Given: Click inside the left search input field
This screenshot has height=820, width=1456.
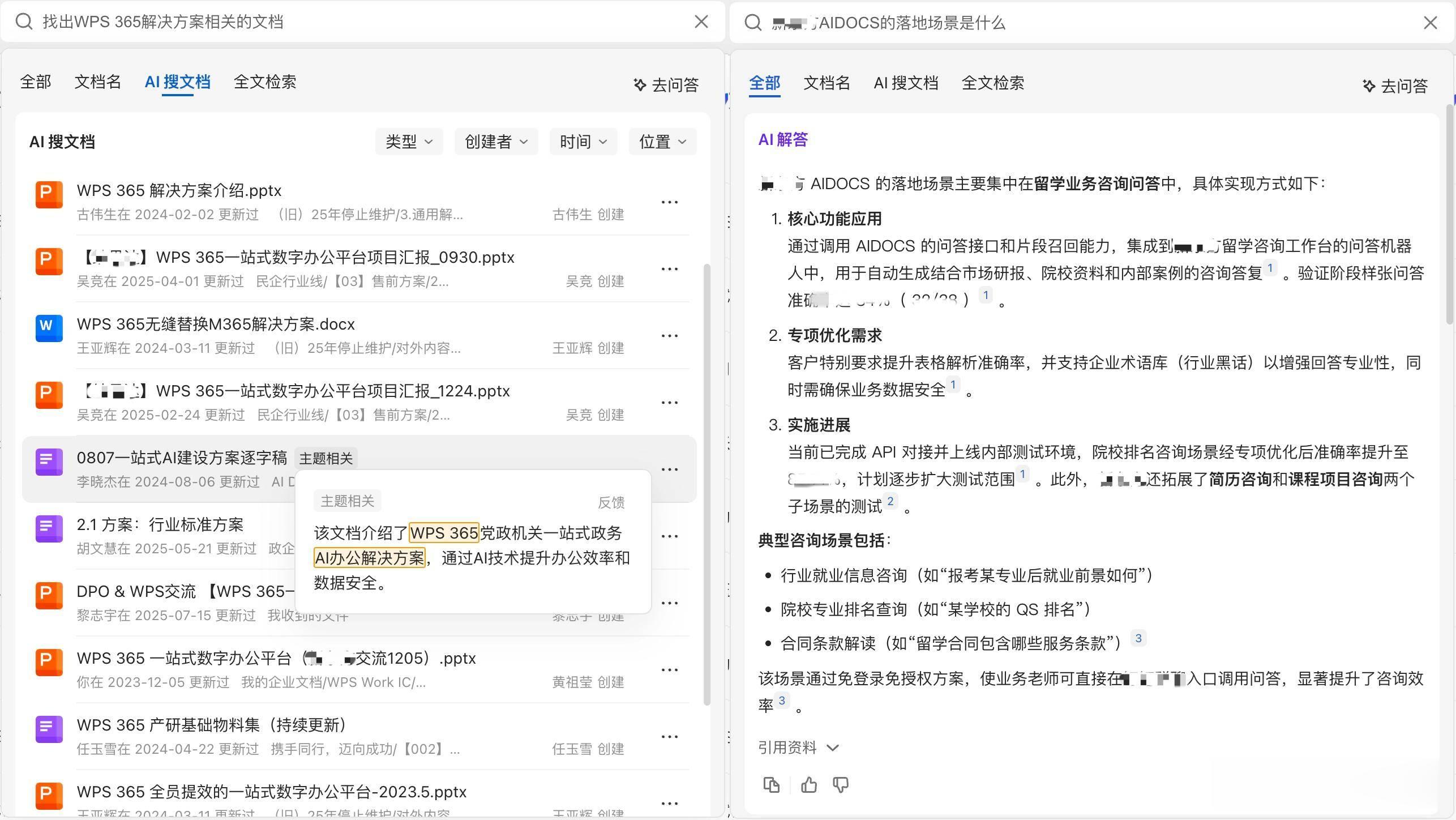Looking at the screenshot, I should [226, 22].
